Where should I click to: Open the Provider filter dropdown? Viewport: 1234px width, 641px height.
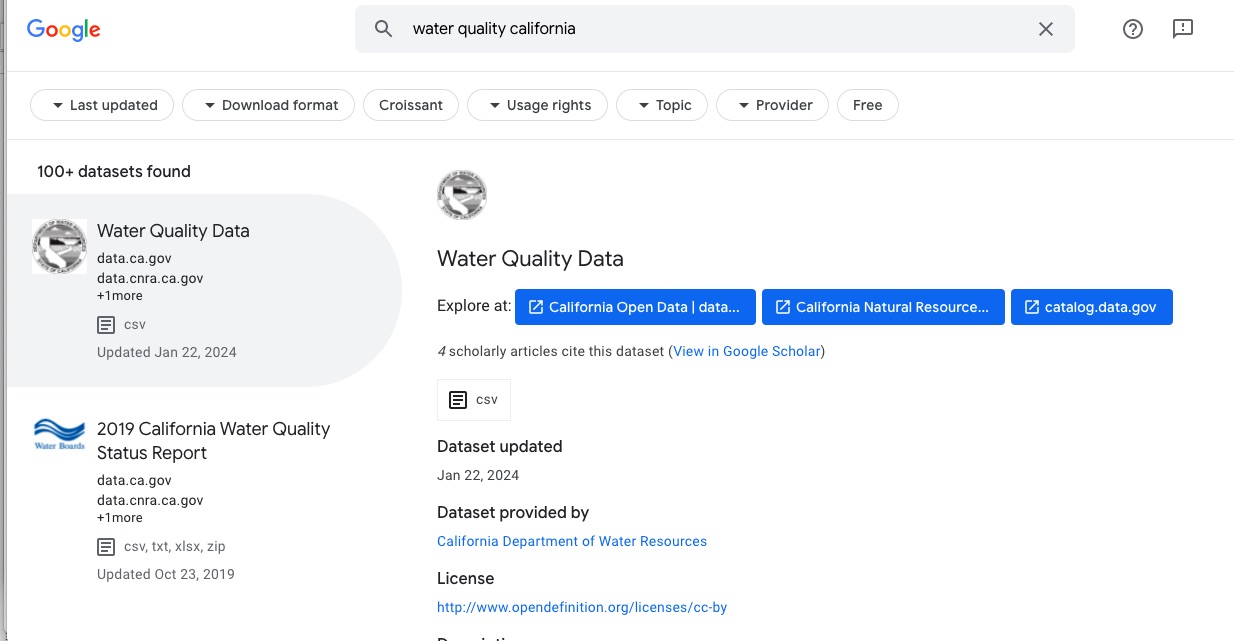click(x=771, y=104)
